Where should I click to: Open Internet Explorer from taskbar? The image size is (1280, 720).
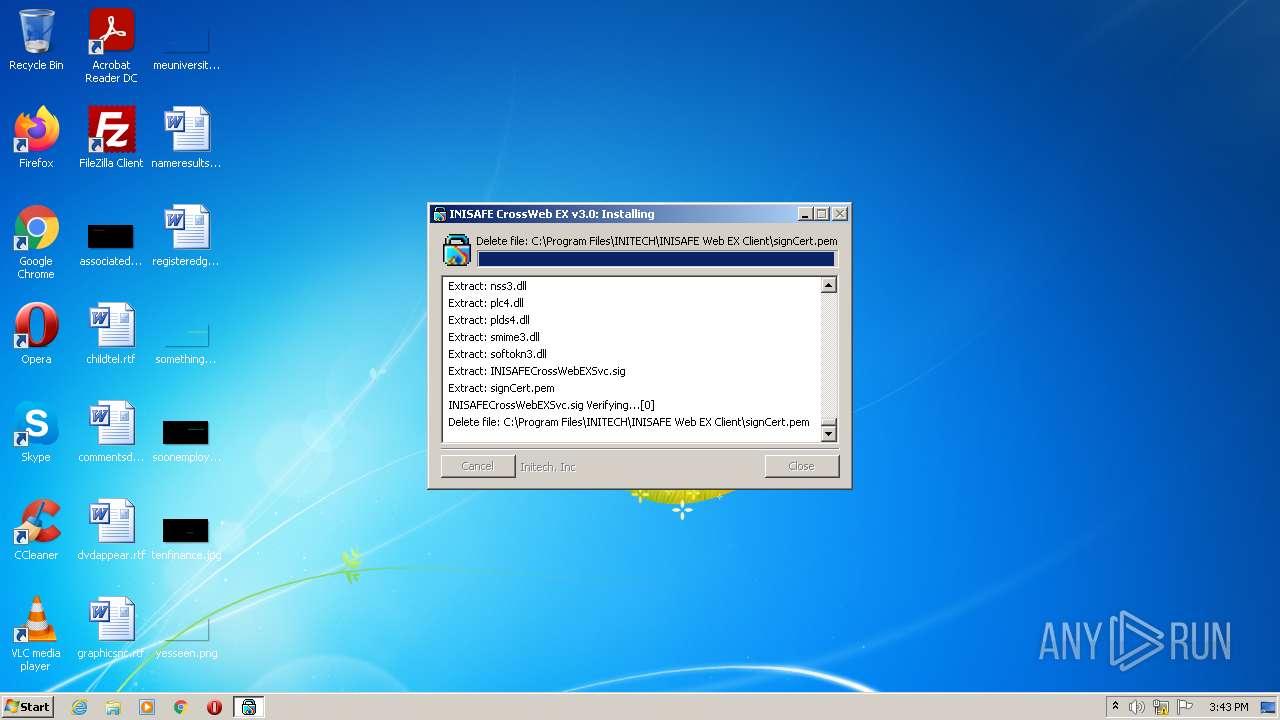79,707
